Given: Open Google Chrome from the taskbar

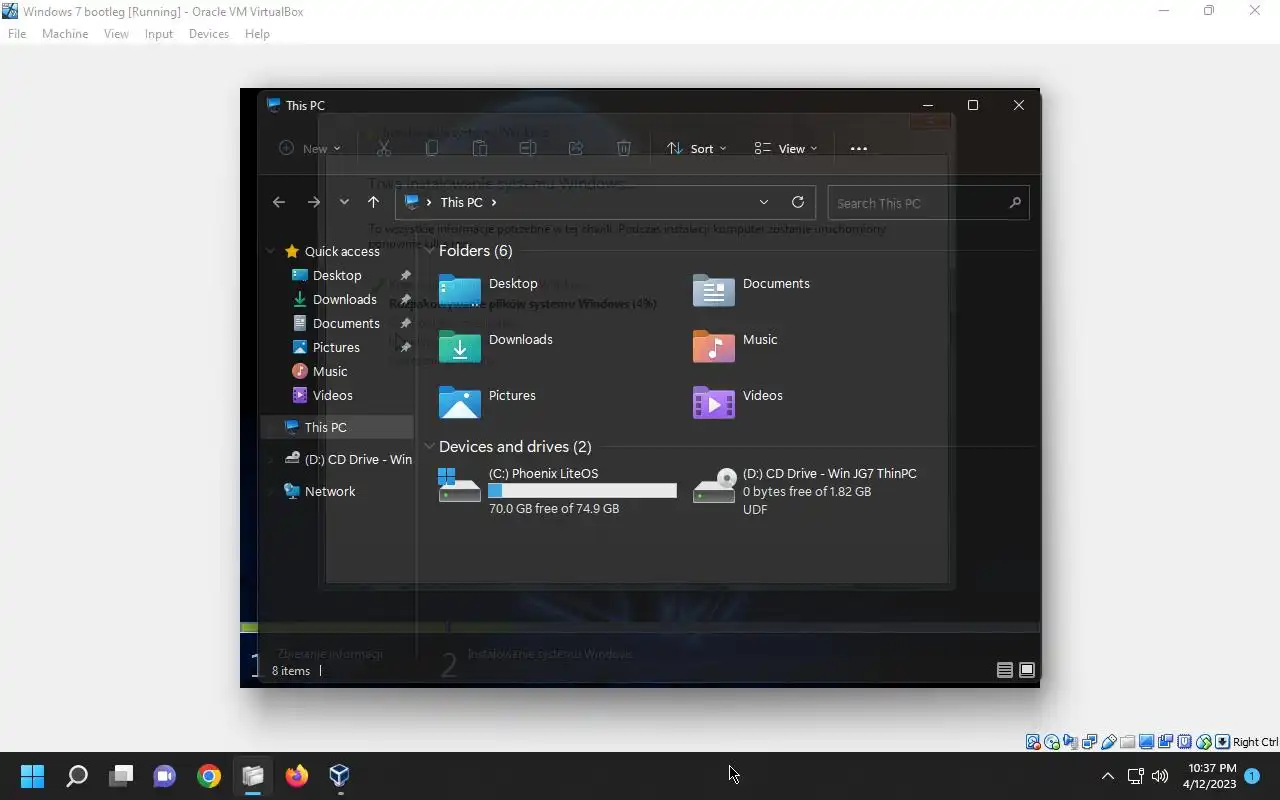Looking at the screenshot, I should coord(209,776).
